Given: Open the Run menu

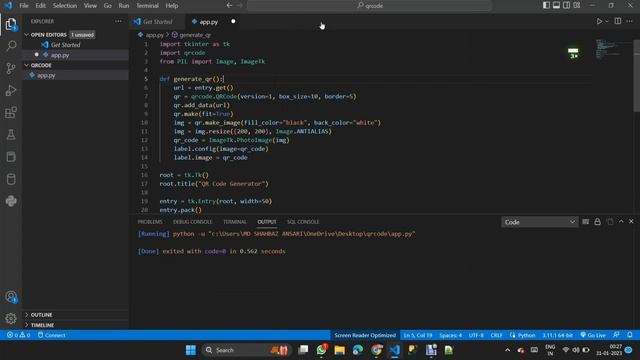Looking at the screenshot, I should pos(124,6).
